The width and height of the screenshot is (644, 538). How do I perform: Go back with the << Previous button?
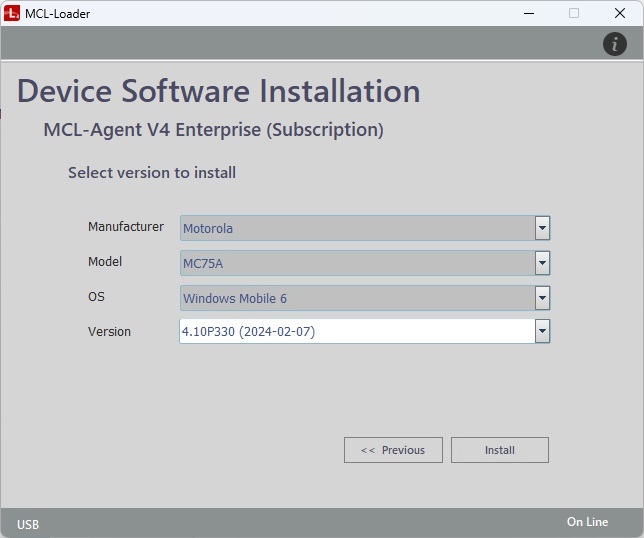point(393,450)
